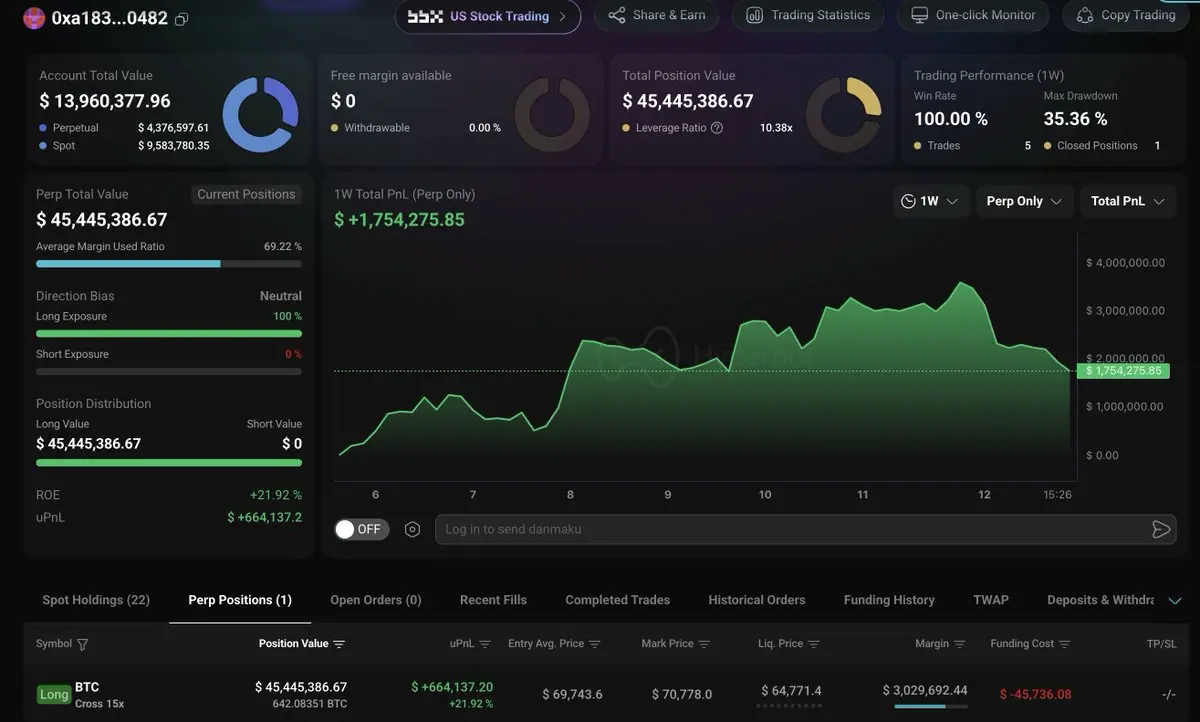Click the 1W Total PnL $ +1,754,275.85 value

pyautogui.click(x=399, y=220)
